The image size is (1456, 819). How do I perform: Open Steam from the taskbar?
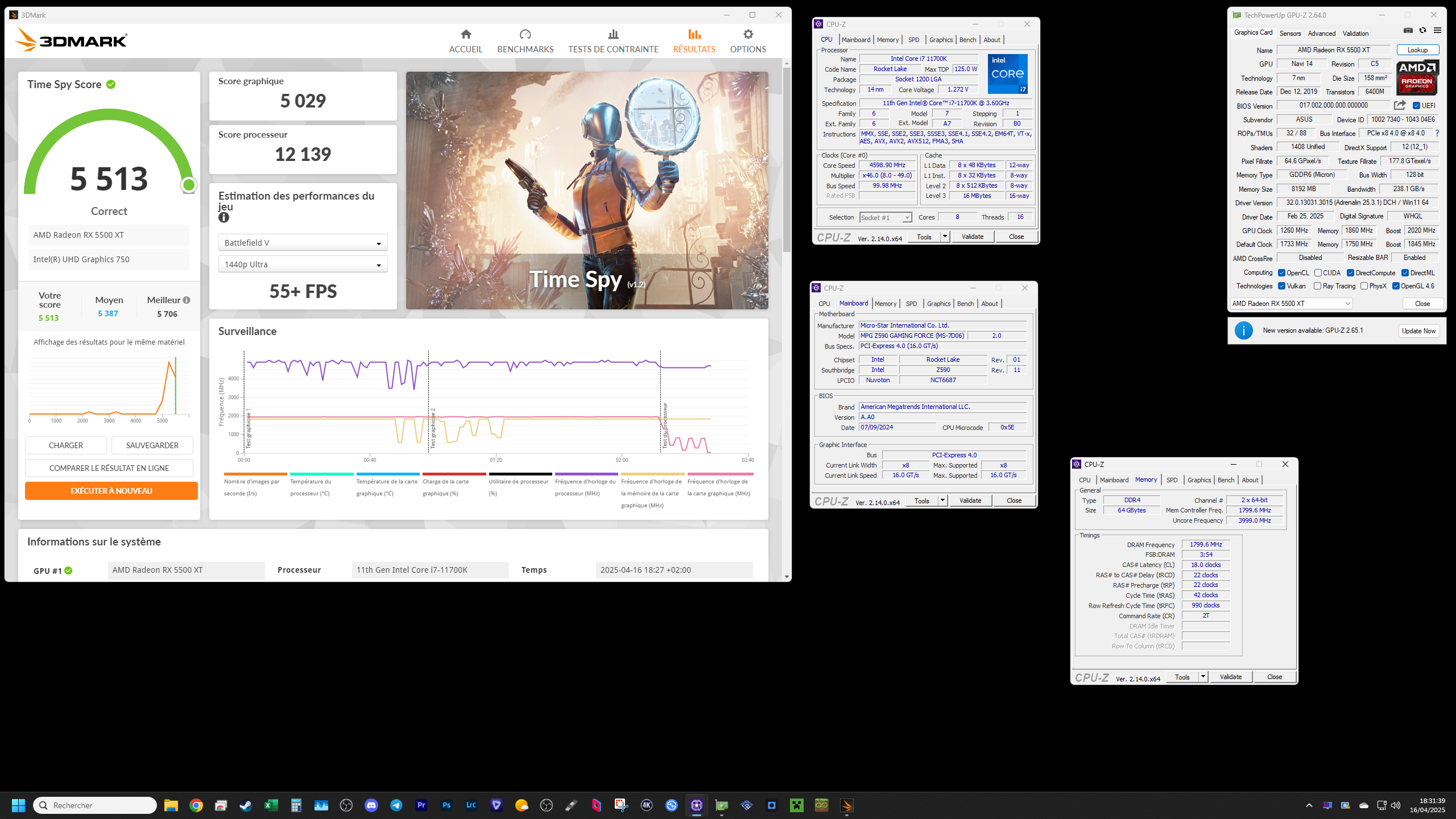coord(246,805)
